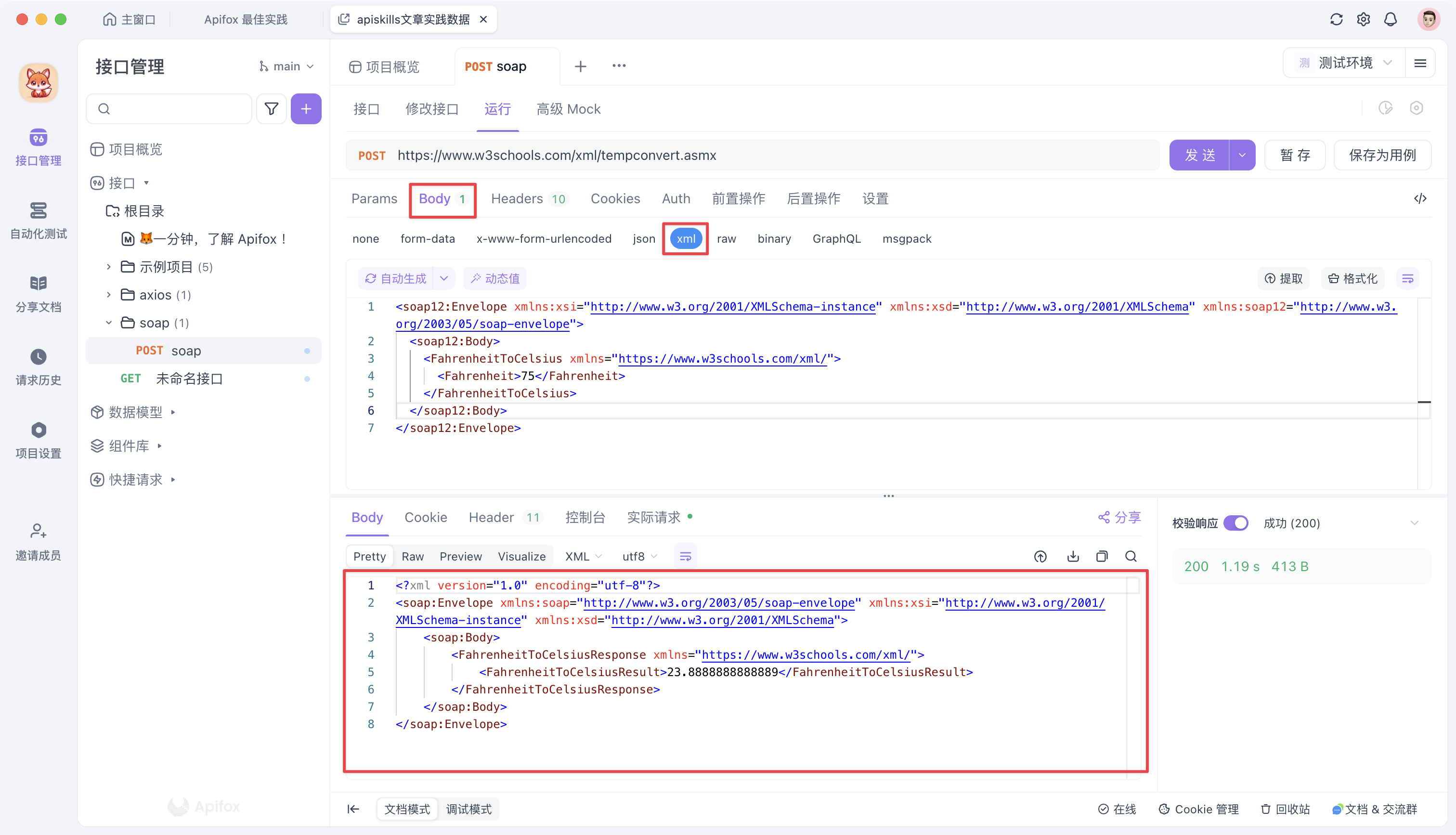Click the 保存为用例 button
The image size is (1456, 835).
pos(1382,156)
